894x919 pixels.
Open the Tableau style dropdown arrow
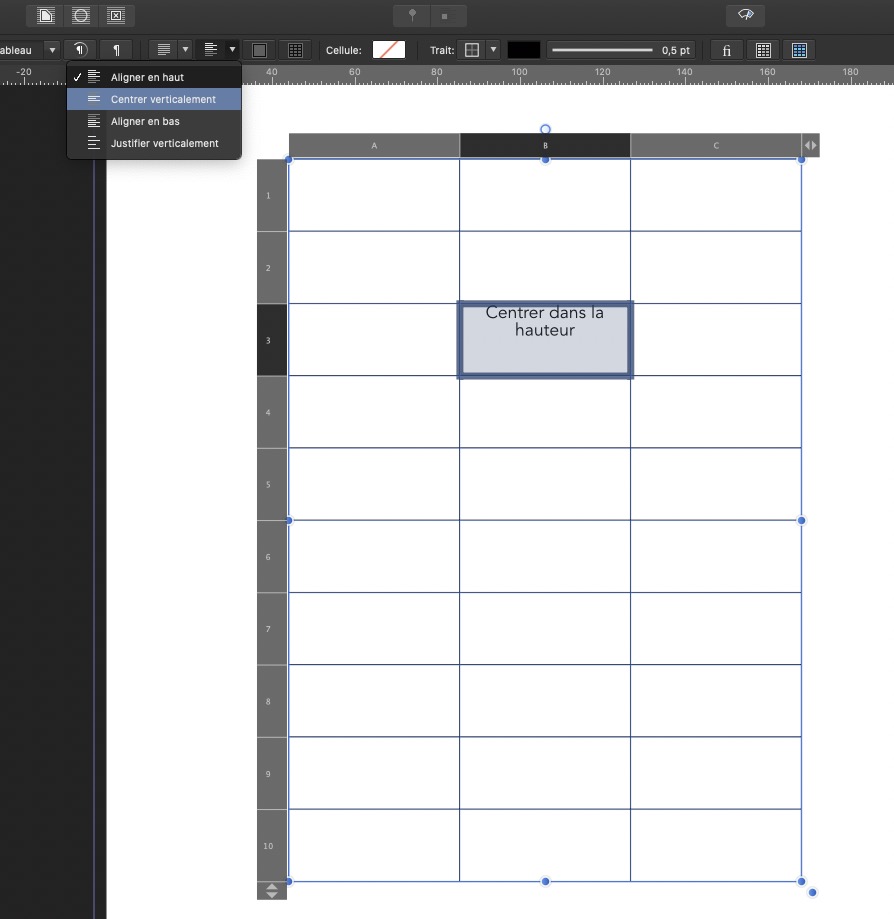(52, 50)
